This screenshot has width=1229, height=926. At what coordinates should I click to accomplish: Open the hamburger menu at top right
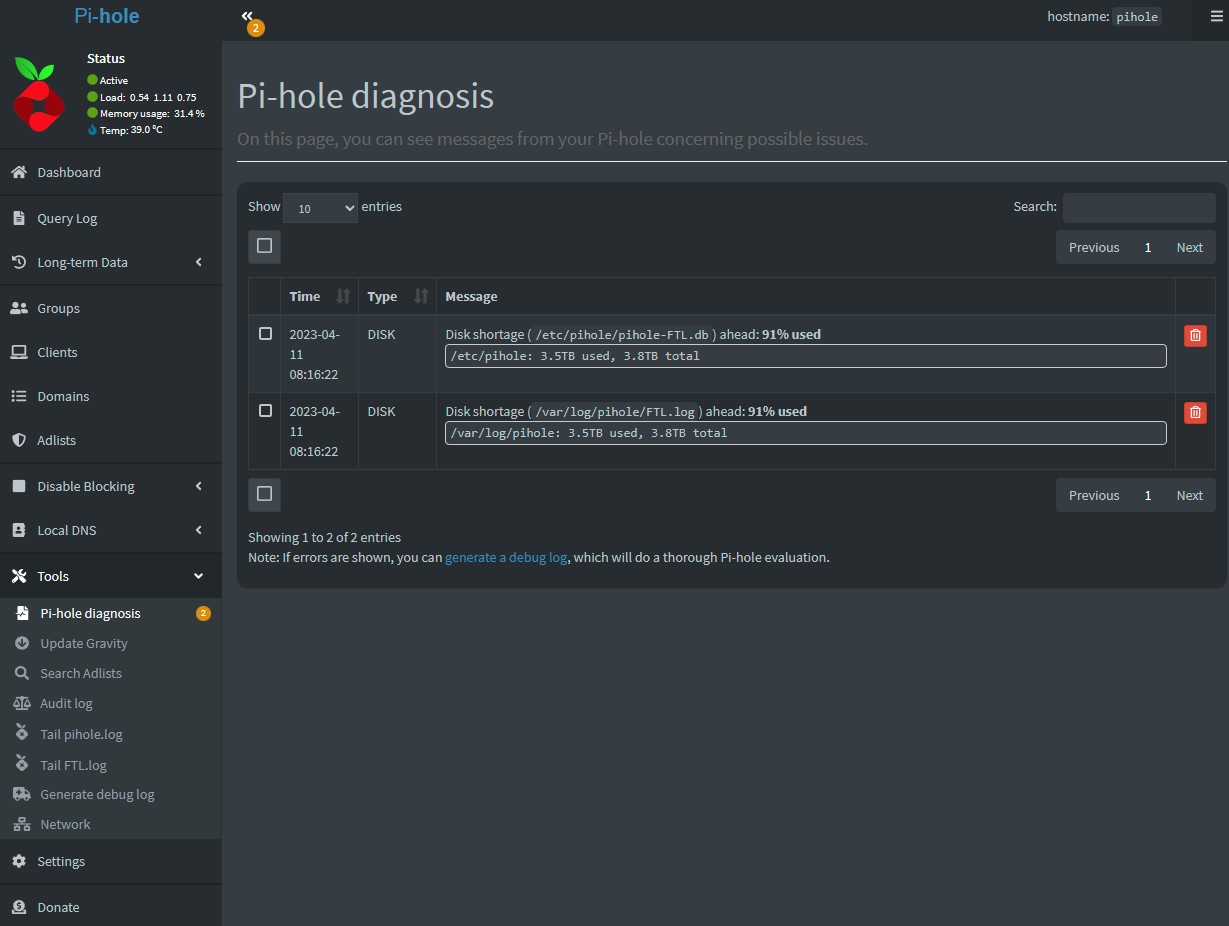click(x=1216, y=16)
